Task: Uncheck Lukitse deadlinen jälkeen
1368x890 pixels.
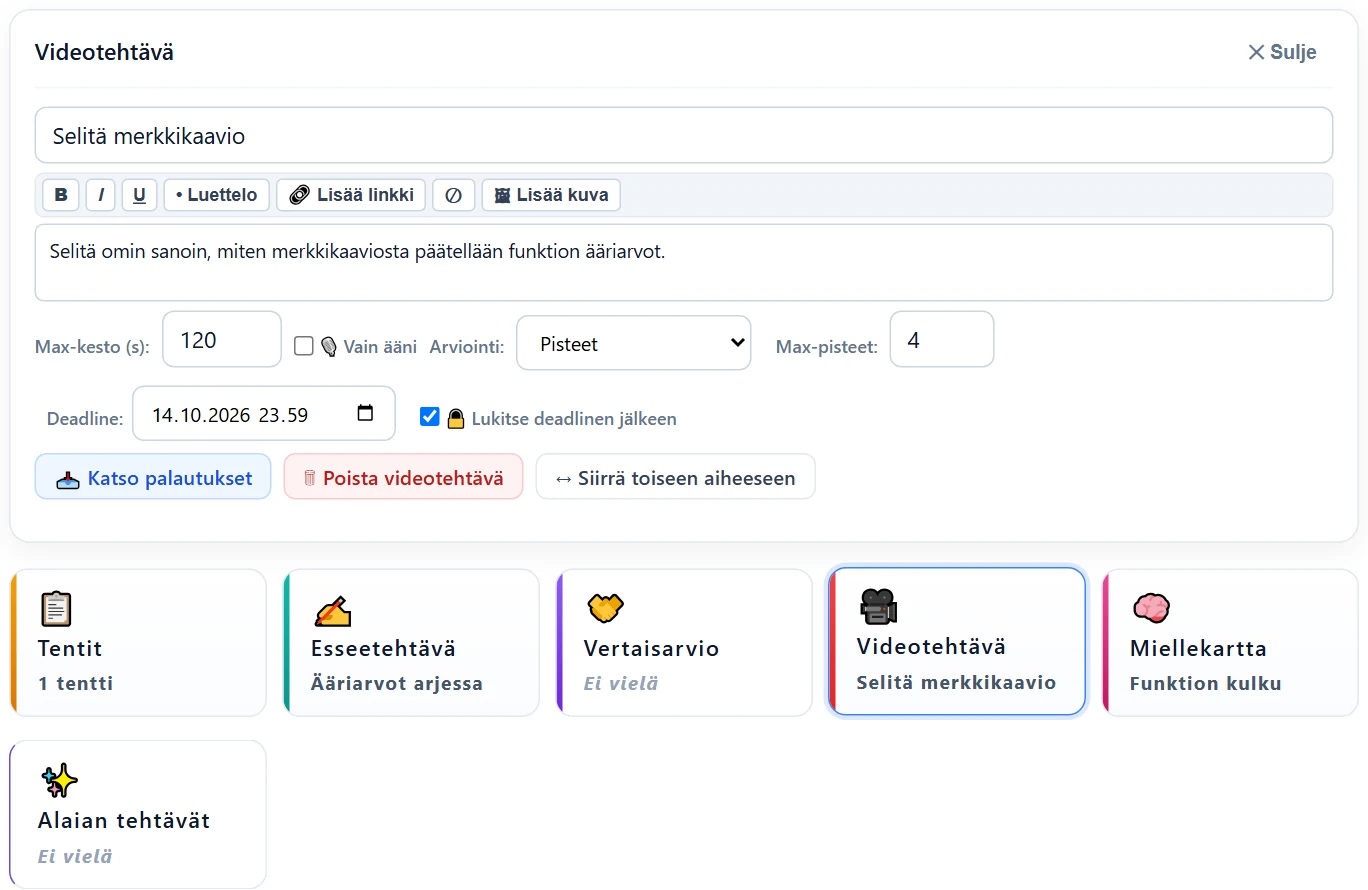Action: (x=430, y=417)
